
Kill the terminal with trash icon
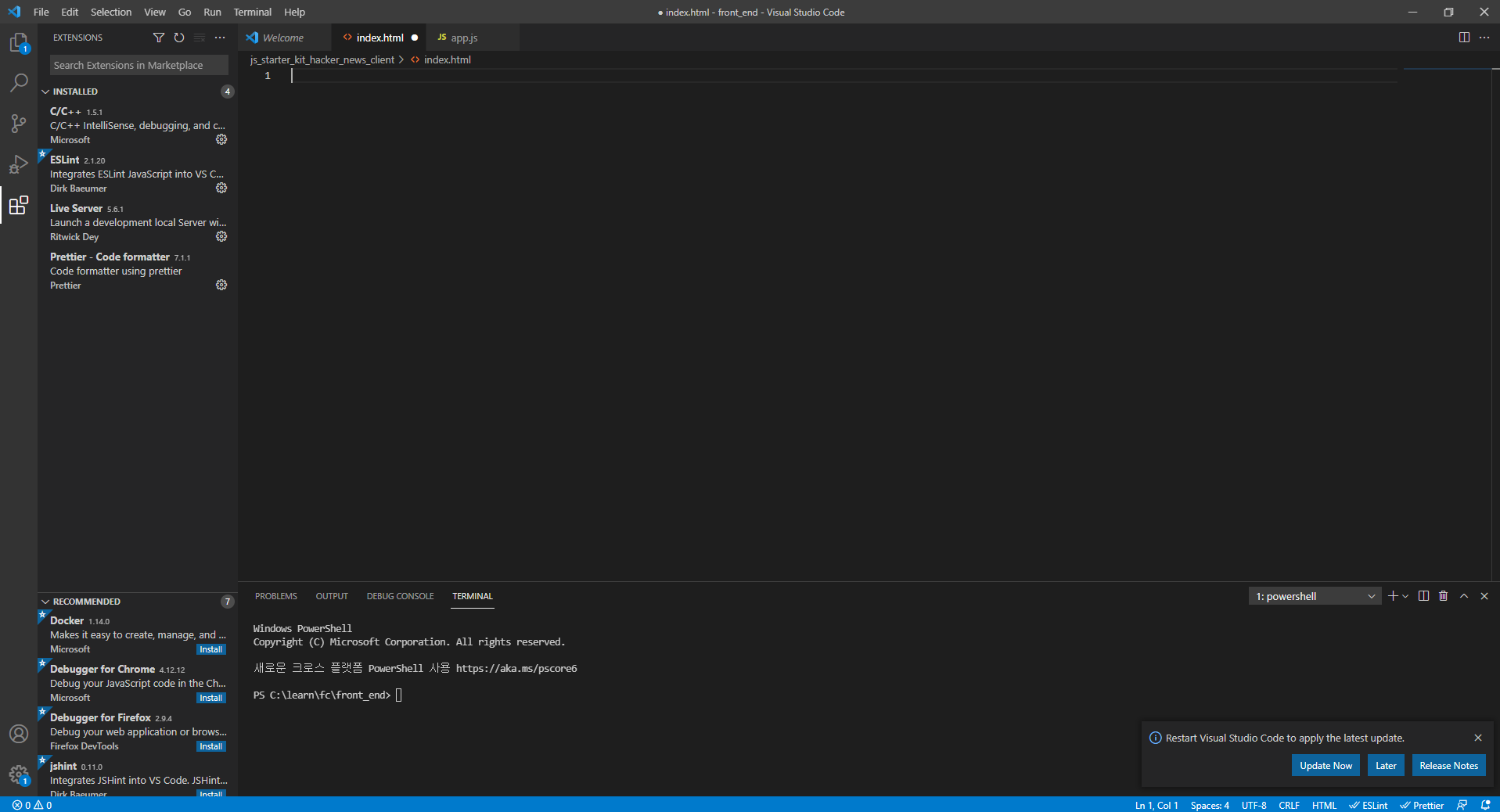pos(1444,596)
